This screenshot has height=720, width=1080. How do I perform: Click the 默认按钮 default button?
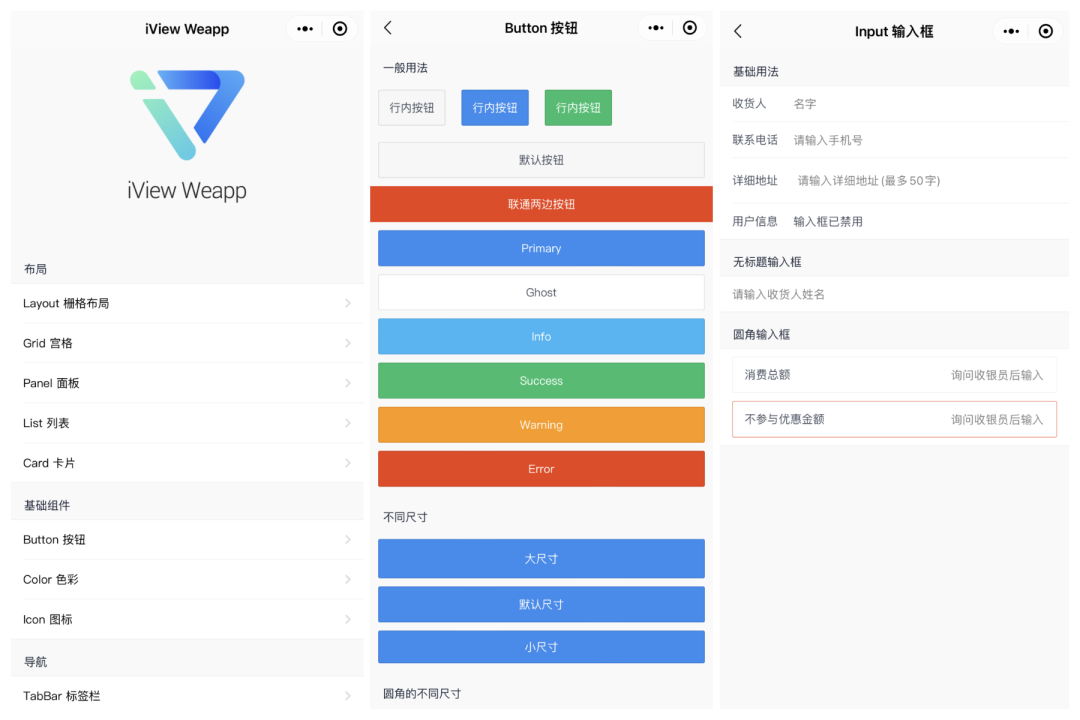[x=541, y=160]
